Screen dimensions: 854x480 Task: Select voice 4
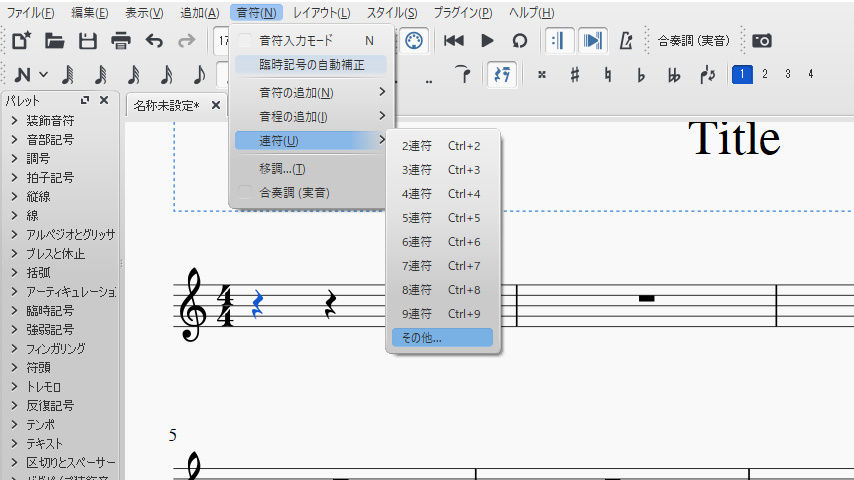(x=810, y=74)
